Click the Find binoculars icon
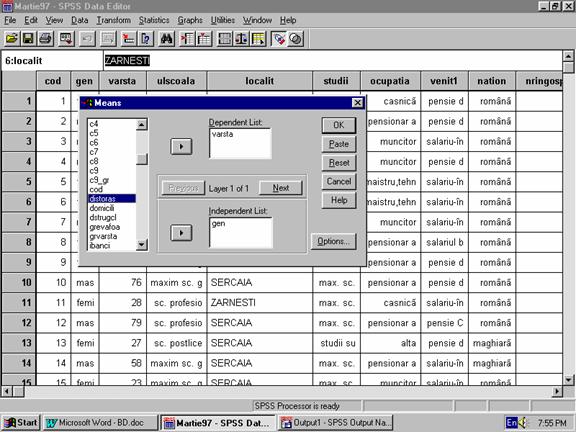The image size is (576, 432). point(166,39)
